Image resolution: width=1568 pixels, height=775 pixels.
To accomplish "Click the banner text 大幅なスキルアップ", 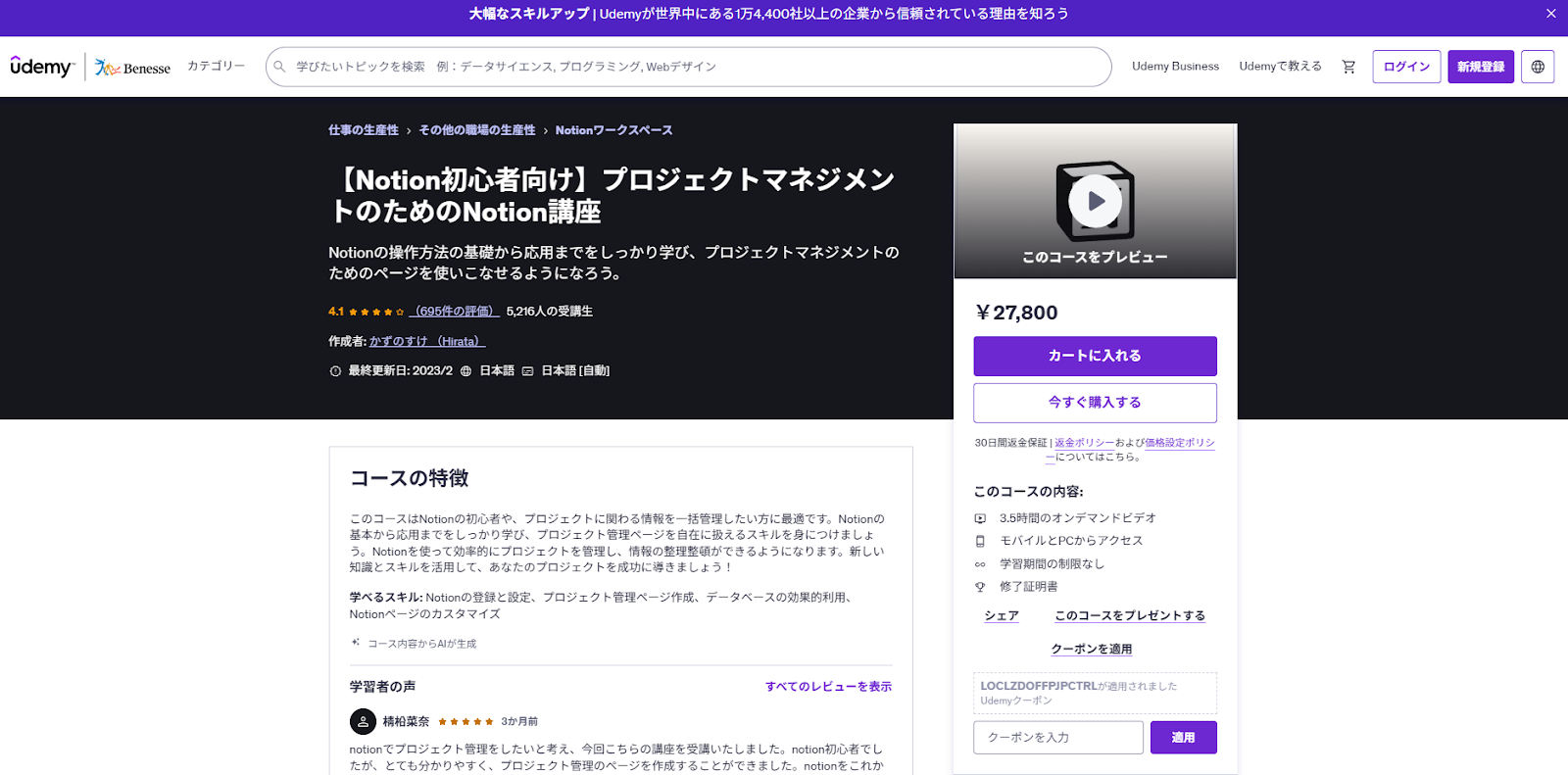I will pyautogui.click(x=529, y=14).
